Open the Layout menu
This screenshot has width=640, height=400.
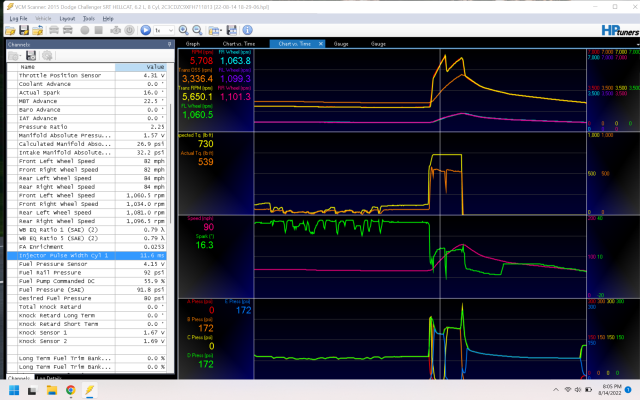pyautogui.click(x=66, y=18)
